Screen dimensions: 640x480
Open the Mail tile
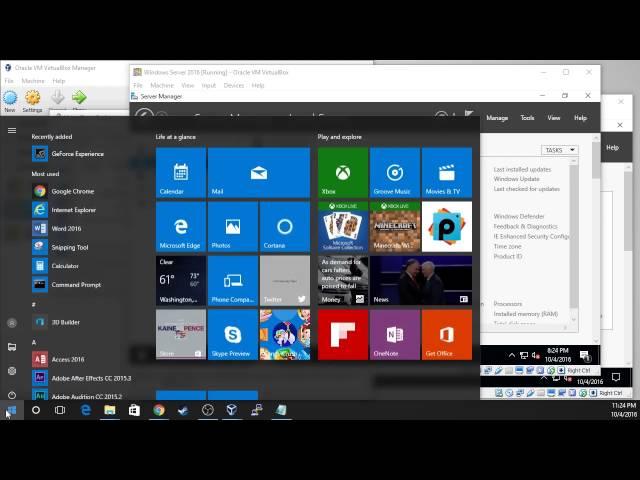[259, 173]
